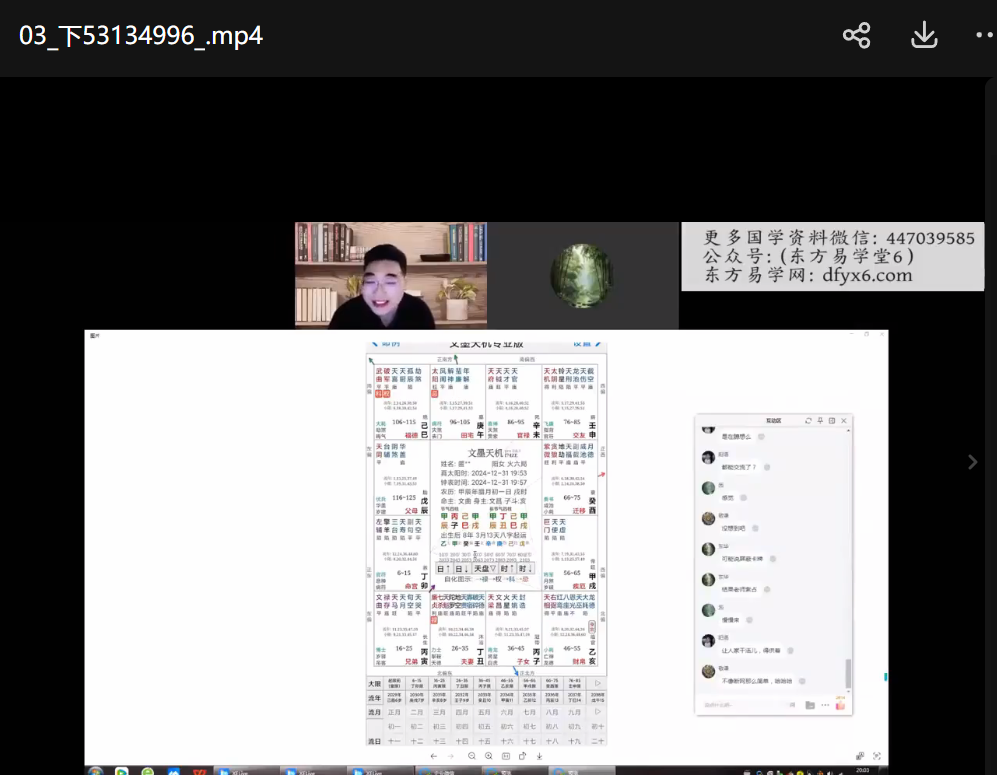Click the refresh icon in chat panel

pos(807,421)
